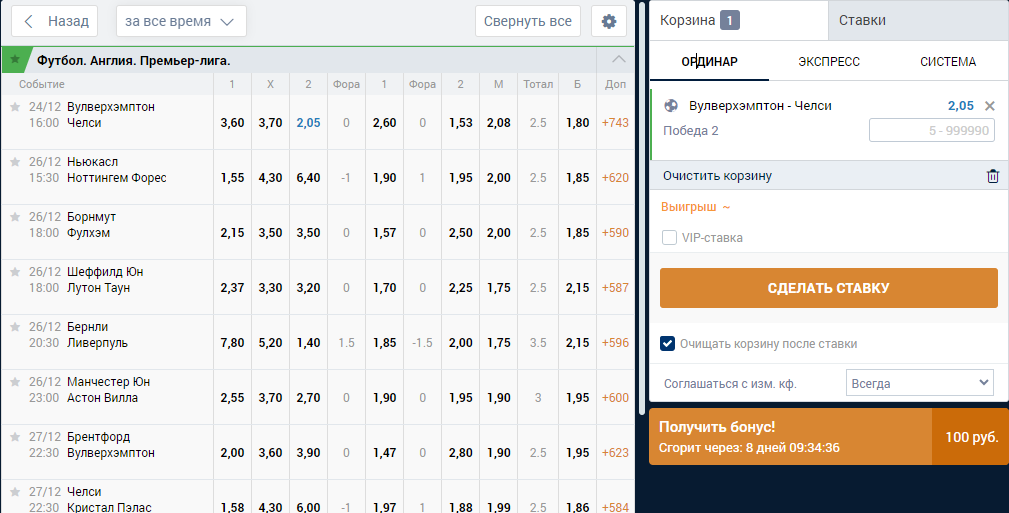
Task: Open +743 extra markets for Вулверхэмптон - Челси
Action: pyautogui.click(x=615, y=123)
